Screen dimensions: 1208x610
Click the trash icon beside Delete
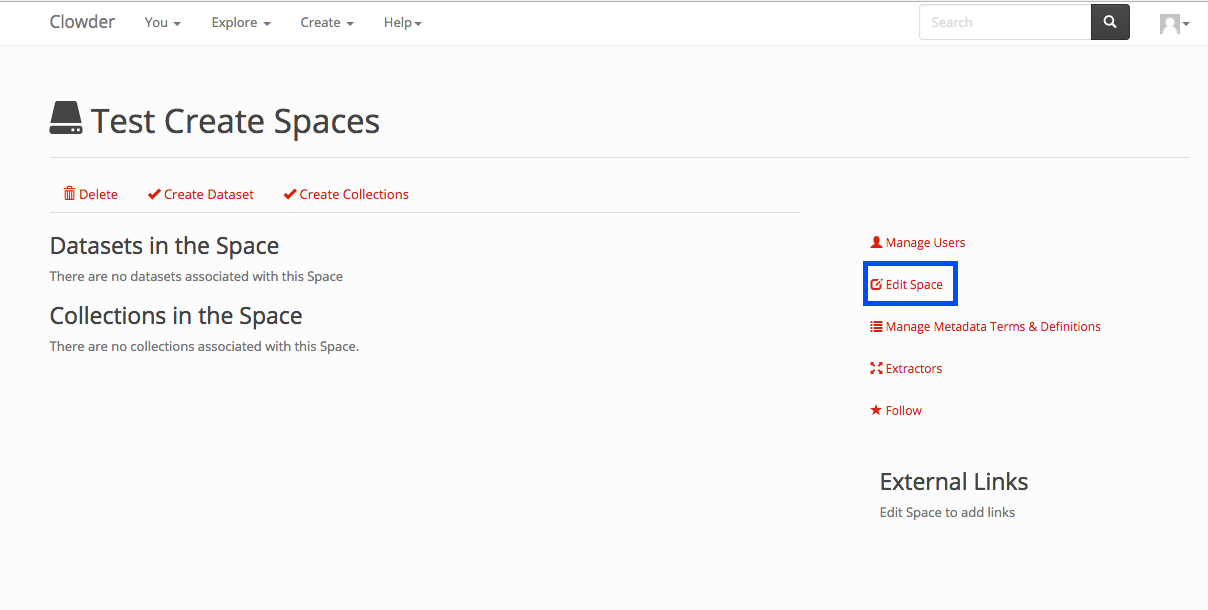click(69, 194)
